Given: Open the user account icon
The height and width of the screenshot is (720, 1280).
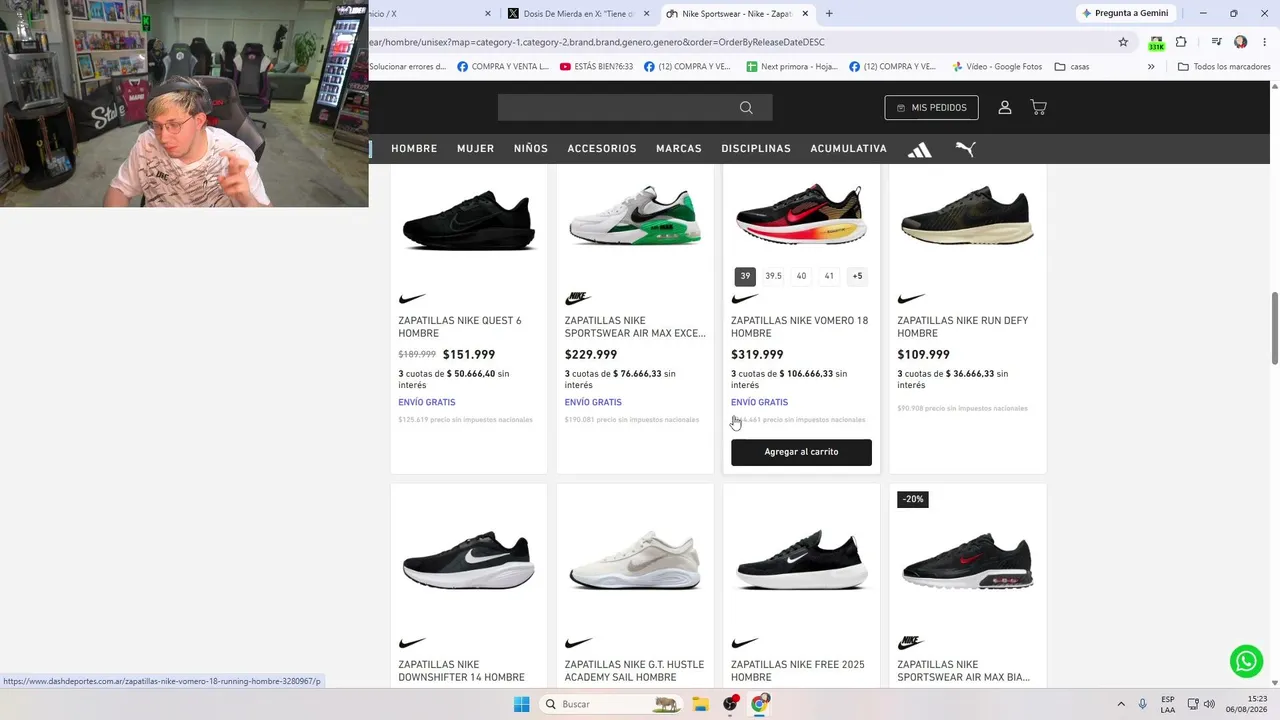Looking at the screenshot, I should [1005, 108].
